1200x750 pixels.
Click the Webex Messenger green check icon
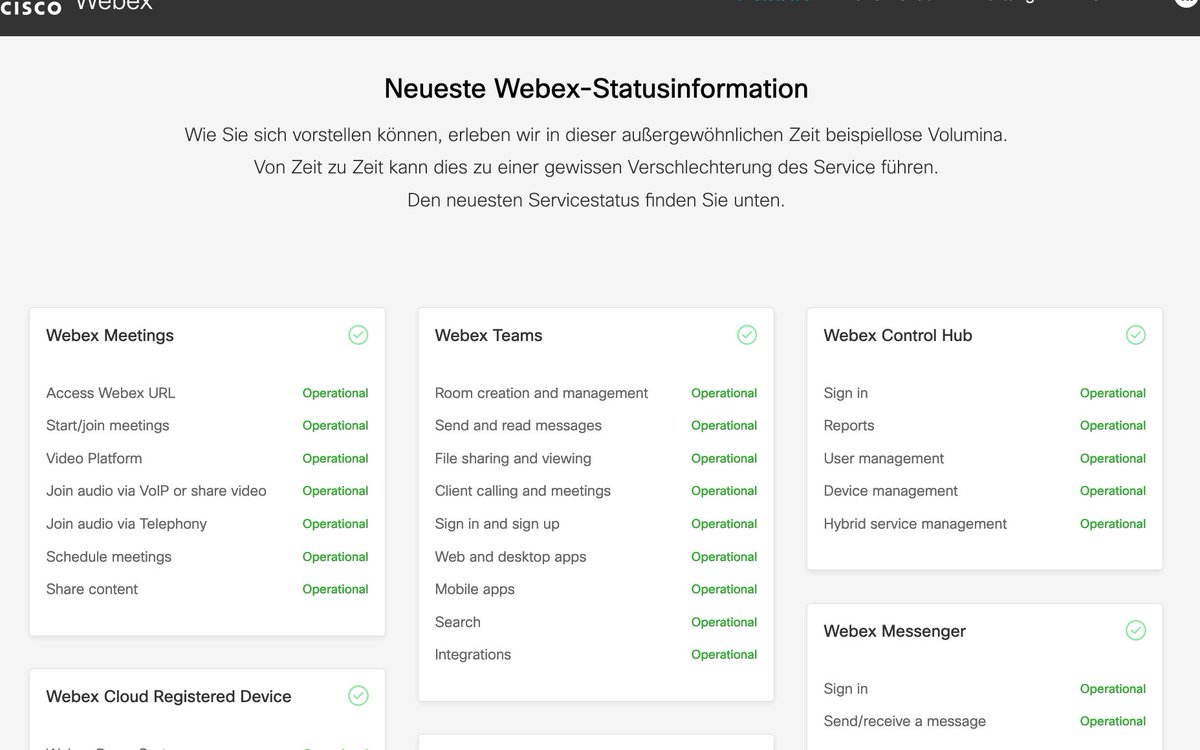(x=1136, y=630)
